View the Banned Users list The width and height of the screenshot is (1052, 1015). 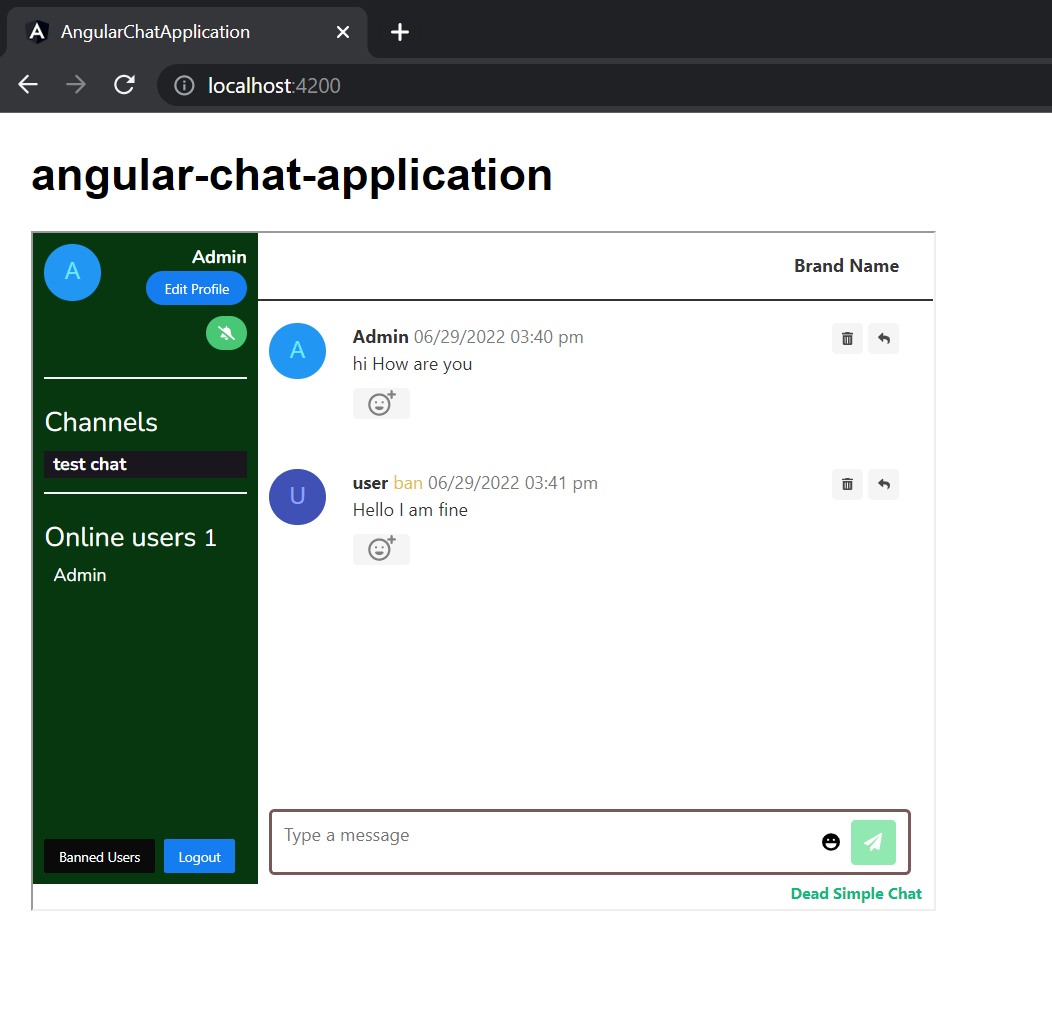(x=99, y=856)
